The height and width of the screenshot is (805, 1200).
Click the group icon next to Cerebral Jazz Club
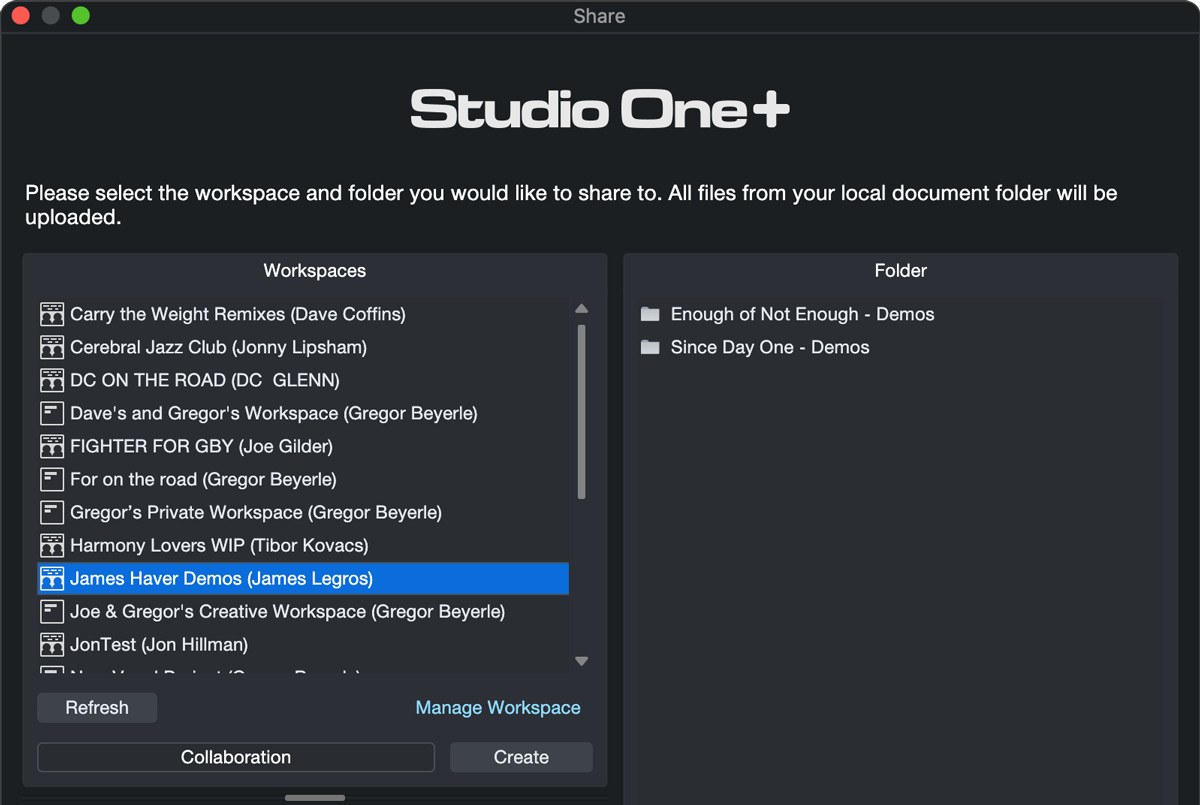point(52,347)
